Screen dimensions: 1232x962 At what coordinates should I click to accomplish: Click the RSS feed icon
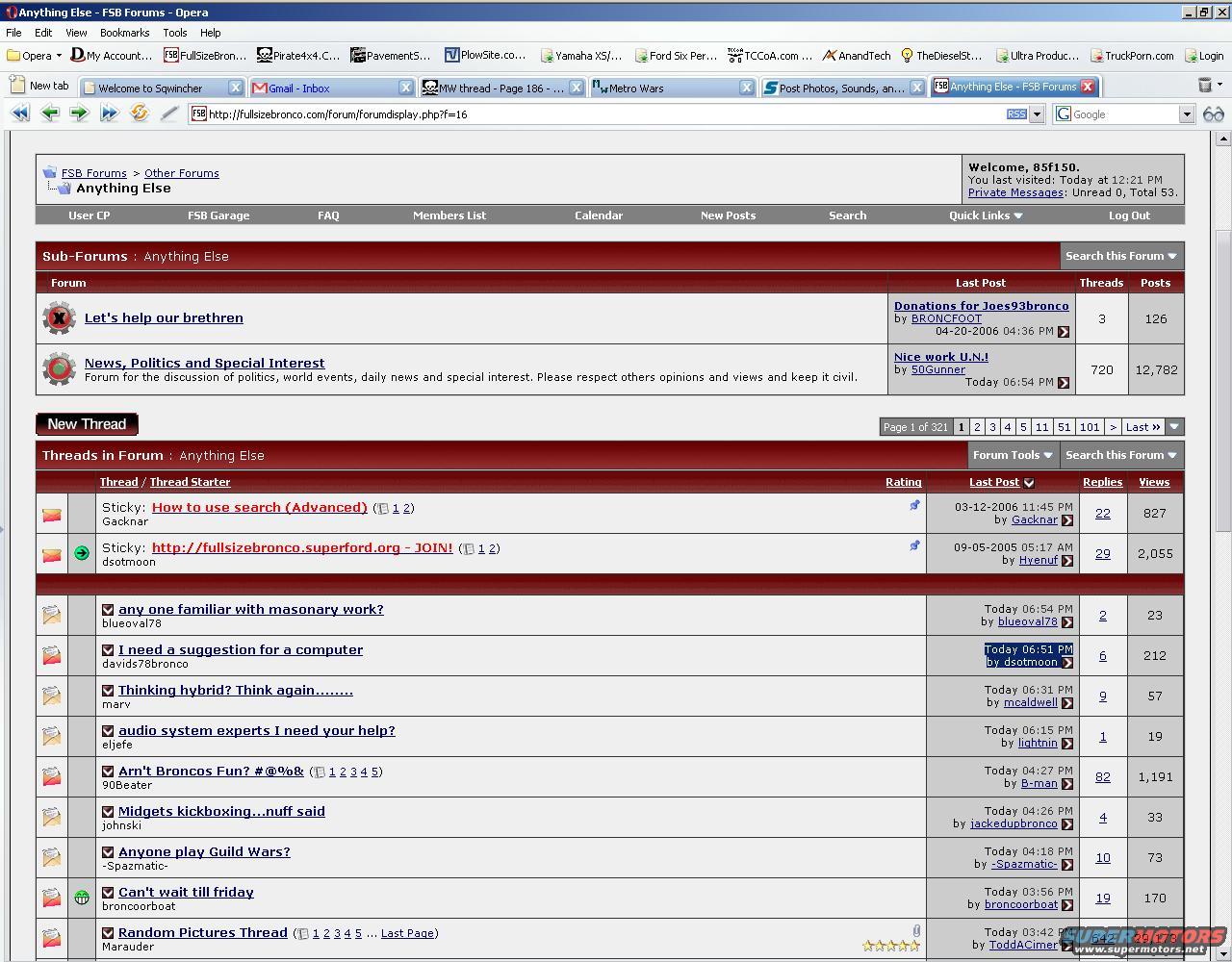(x=1015, y=114)
